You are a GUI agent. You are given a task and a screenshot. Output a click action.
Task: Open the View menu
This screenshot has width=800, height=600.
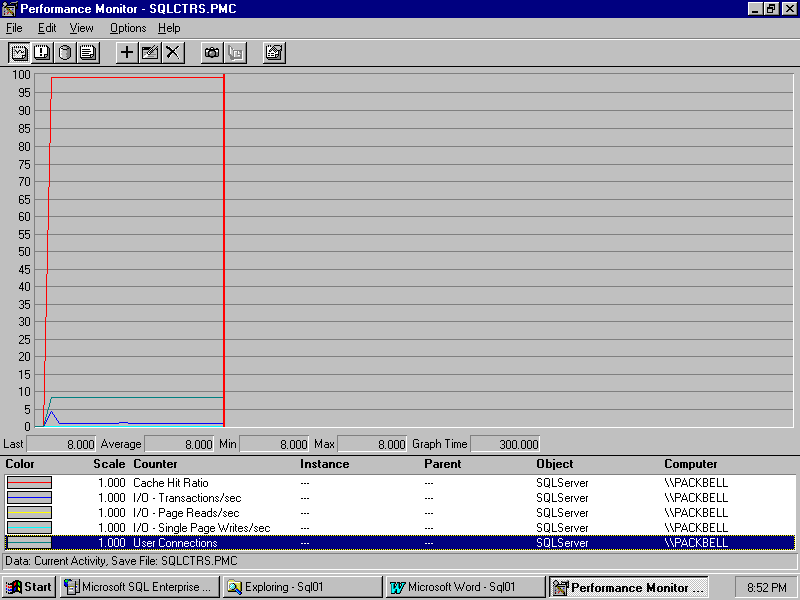(x=81, y=28)
